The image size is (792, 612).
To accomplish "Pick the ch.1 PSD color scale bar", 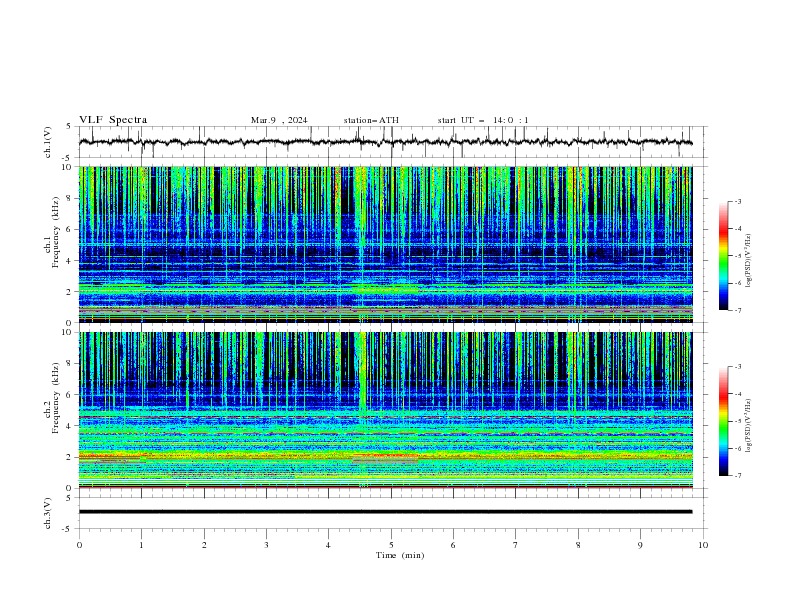I will 723,256.
